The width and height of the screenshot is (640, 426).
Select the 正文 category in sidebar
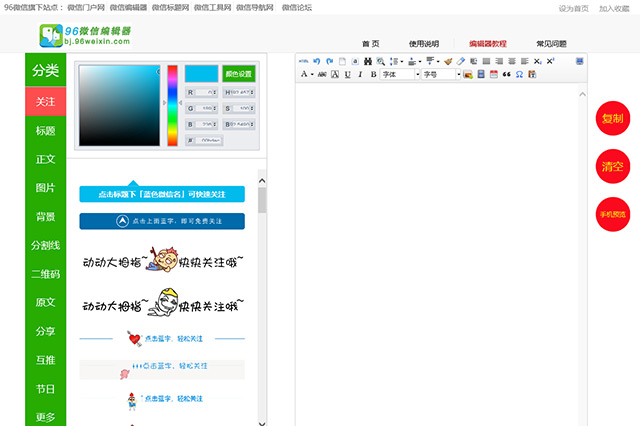pos(45,159)
